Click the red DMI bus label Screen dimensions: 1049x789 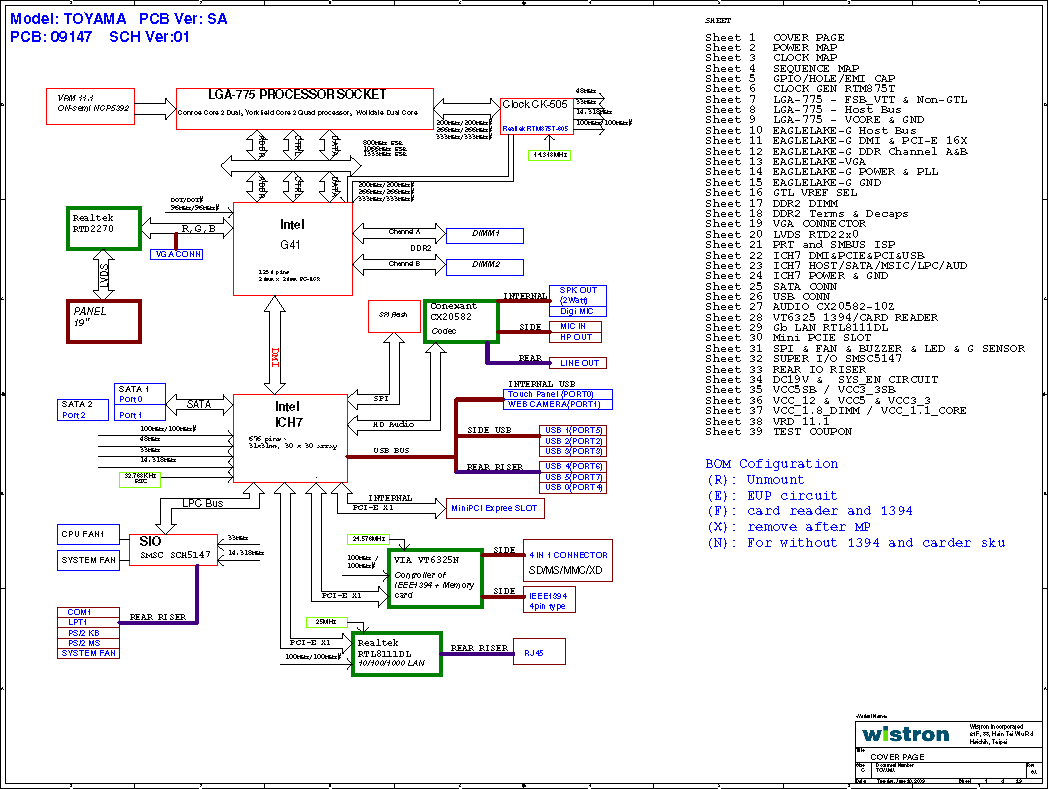pos(275,357)
